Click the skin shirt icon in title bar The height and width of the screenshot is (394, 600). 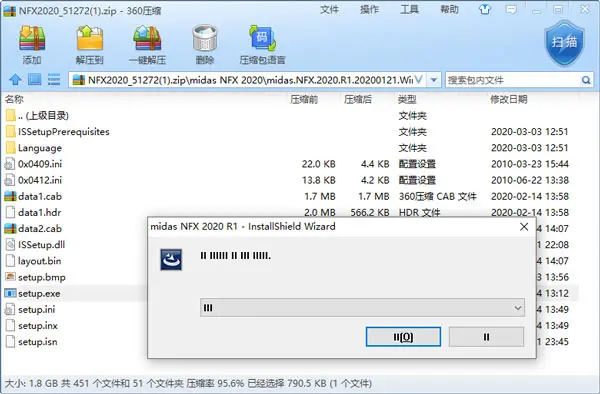pos(485,9)
